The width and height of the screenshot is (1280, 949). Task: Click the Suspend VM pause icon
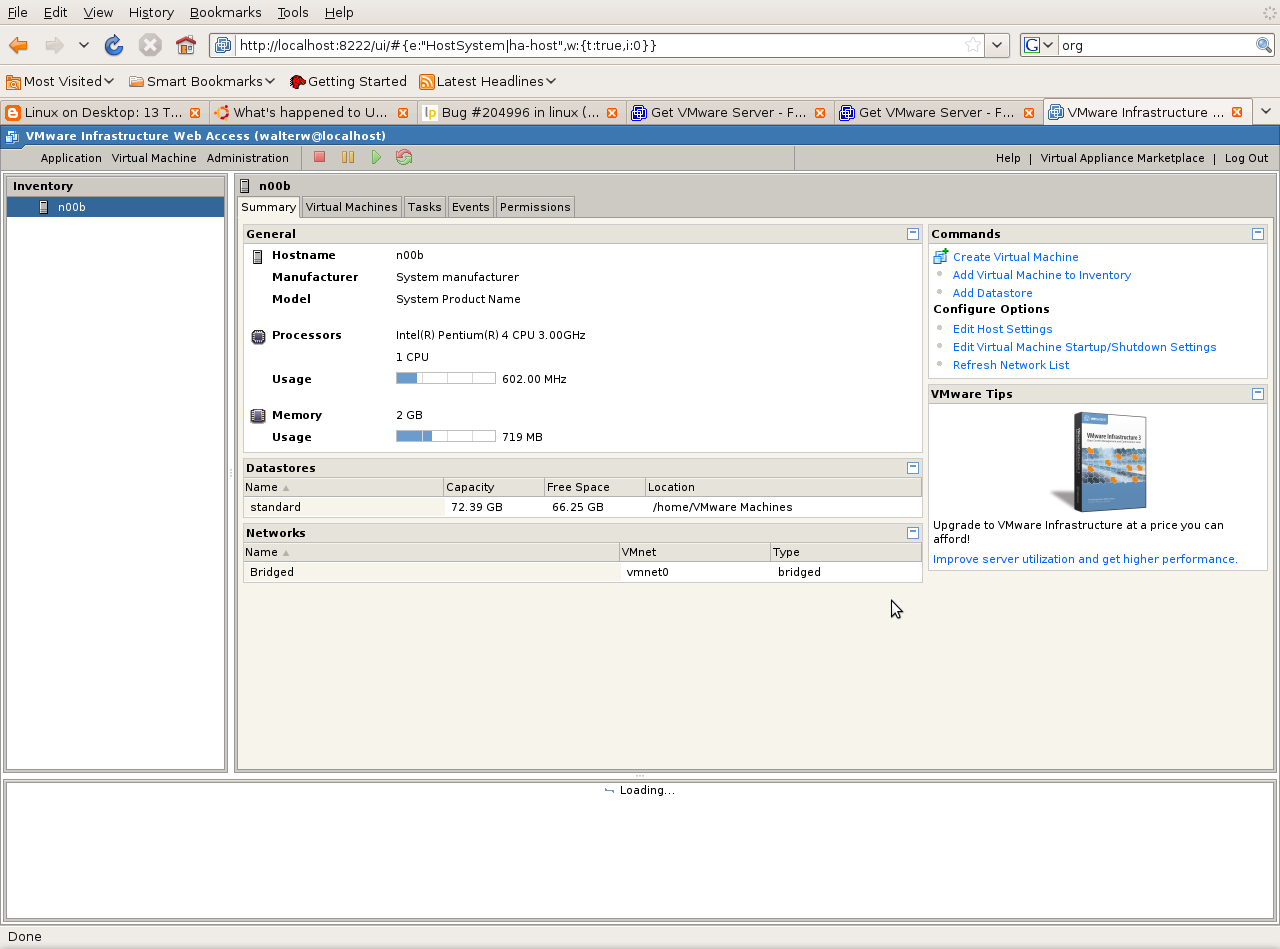coord(348,157)
